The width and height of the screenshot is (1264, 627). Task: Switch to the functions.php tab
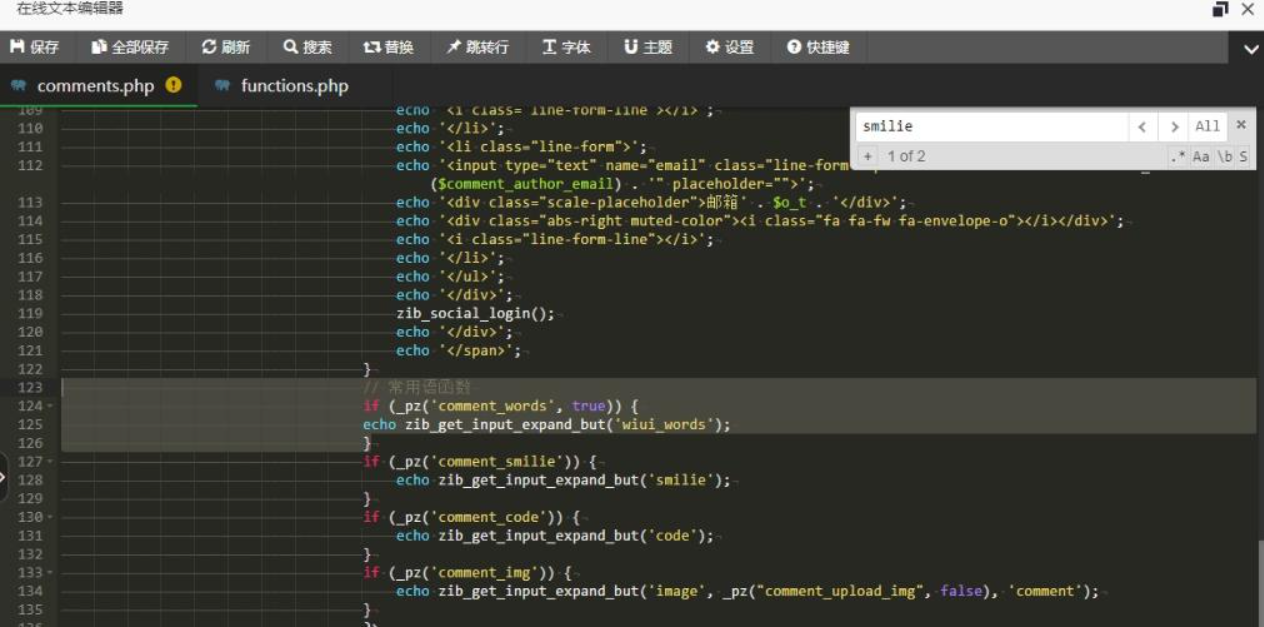click(x=294, y=86)
